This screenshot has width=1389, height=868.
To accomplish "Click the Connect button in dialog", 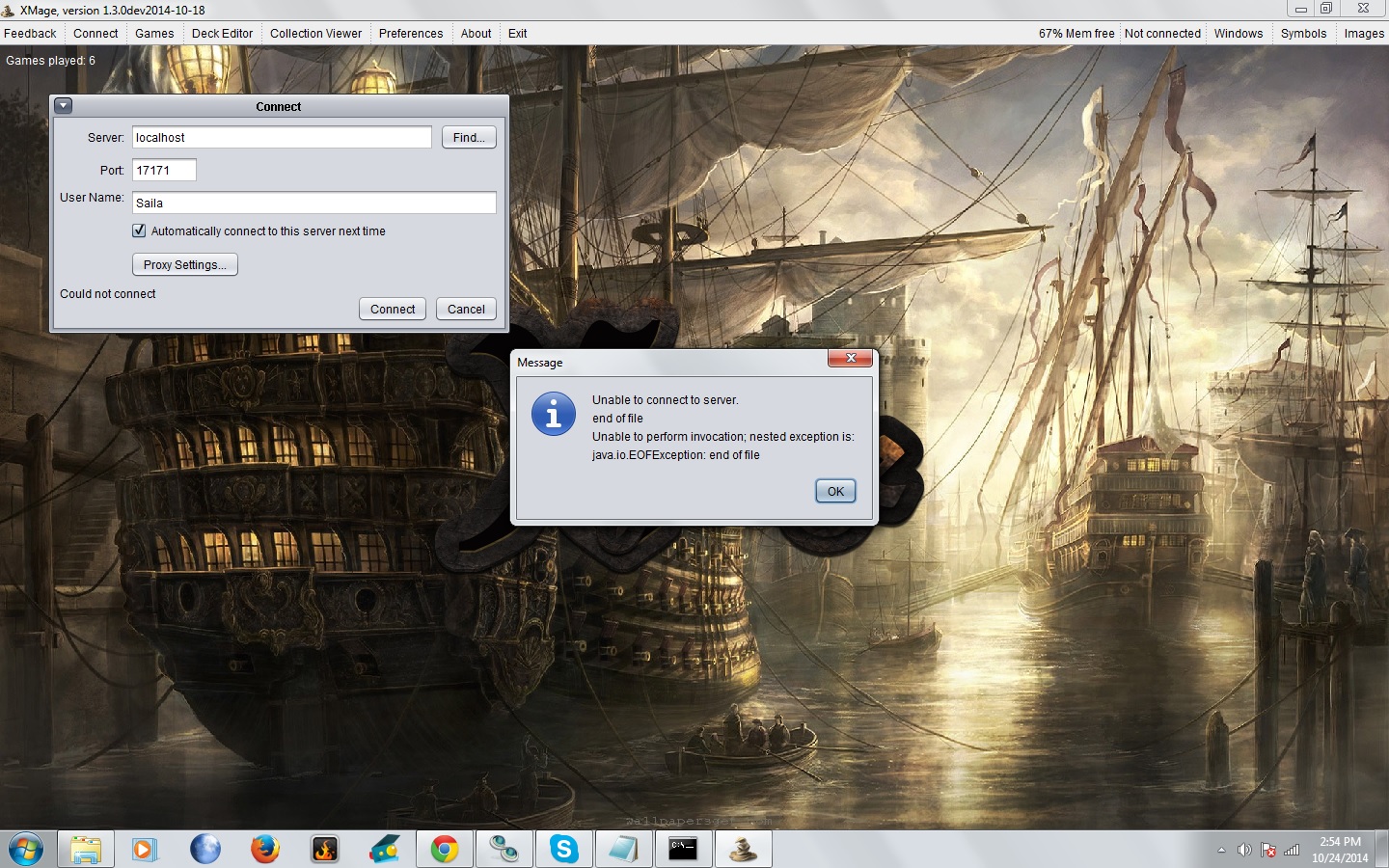I will click(393, 309).
